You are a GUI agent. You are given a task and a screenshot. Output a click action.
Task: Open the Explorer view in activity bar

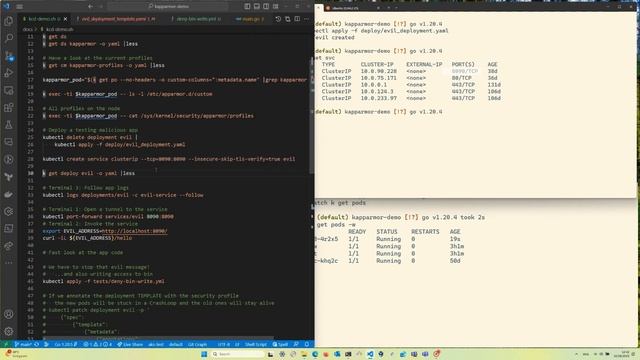tap(9, 21)
